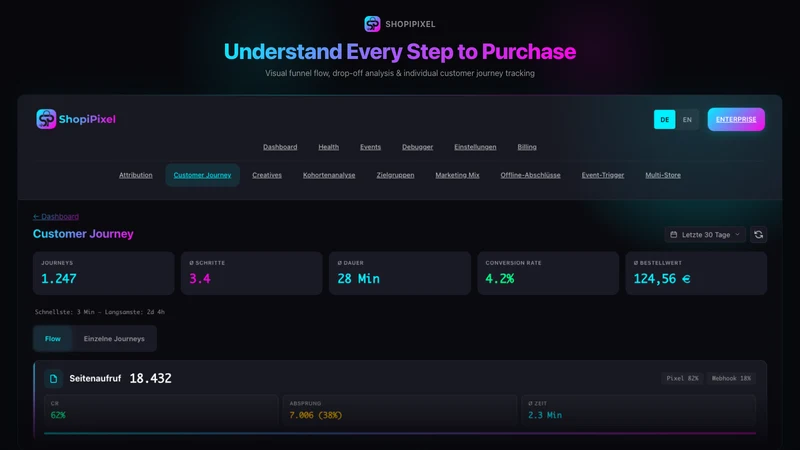The image size is (800, 450).
Task: Click the Seitenaufruf funnel progress bar
Action: (399, 434)
